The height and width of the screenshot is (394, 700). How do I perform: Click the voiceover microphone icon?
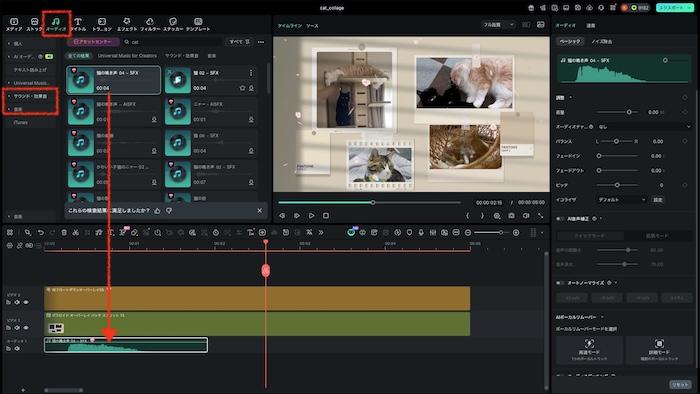421,232
